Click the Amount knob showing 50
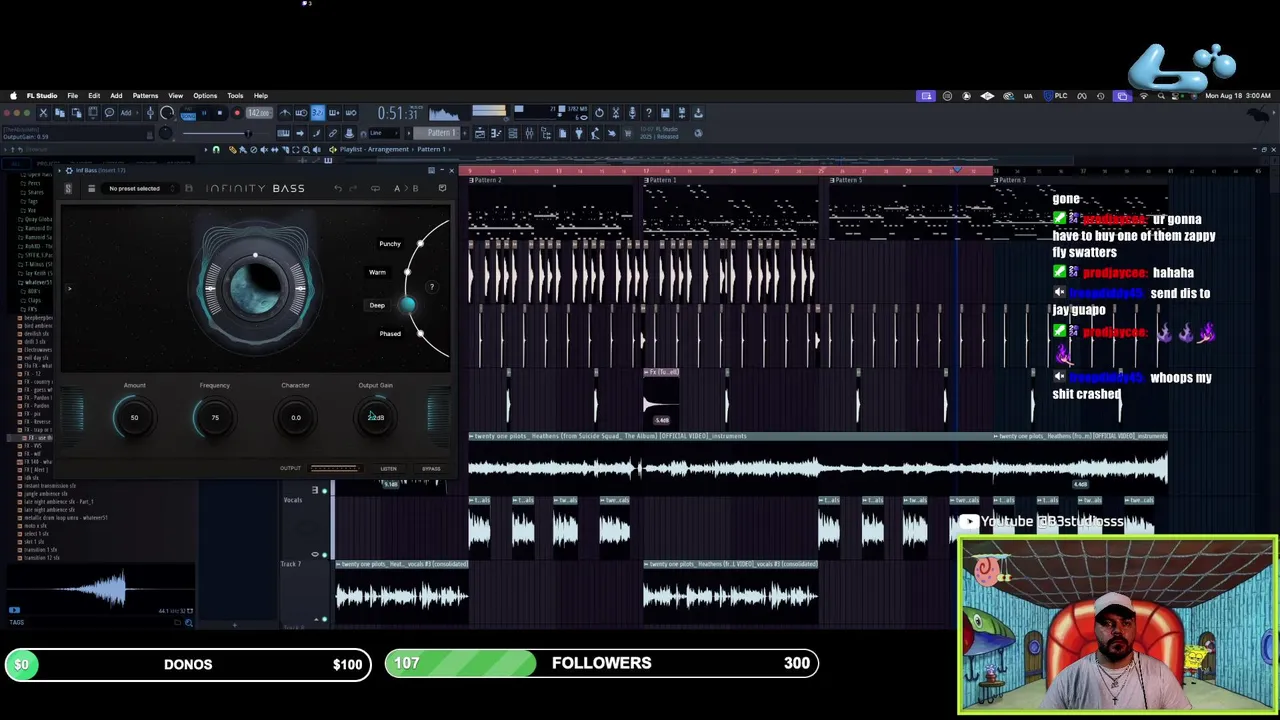 click(134, 417)
